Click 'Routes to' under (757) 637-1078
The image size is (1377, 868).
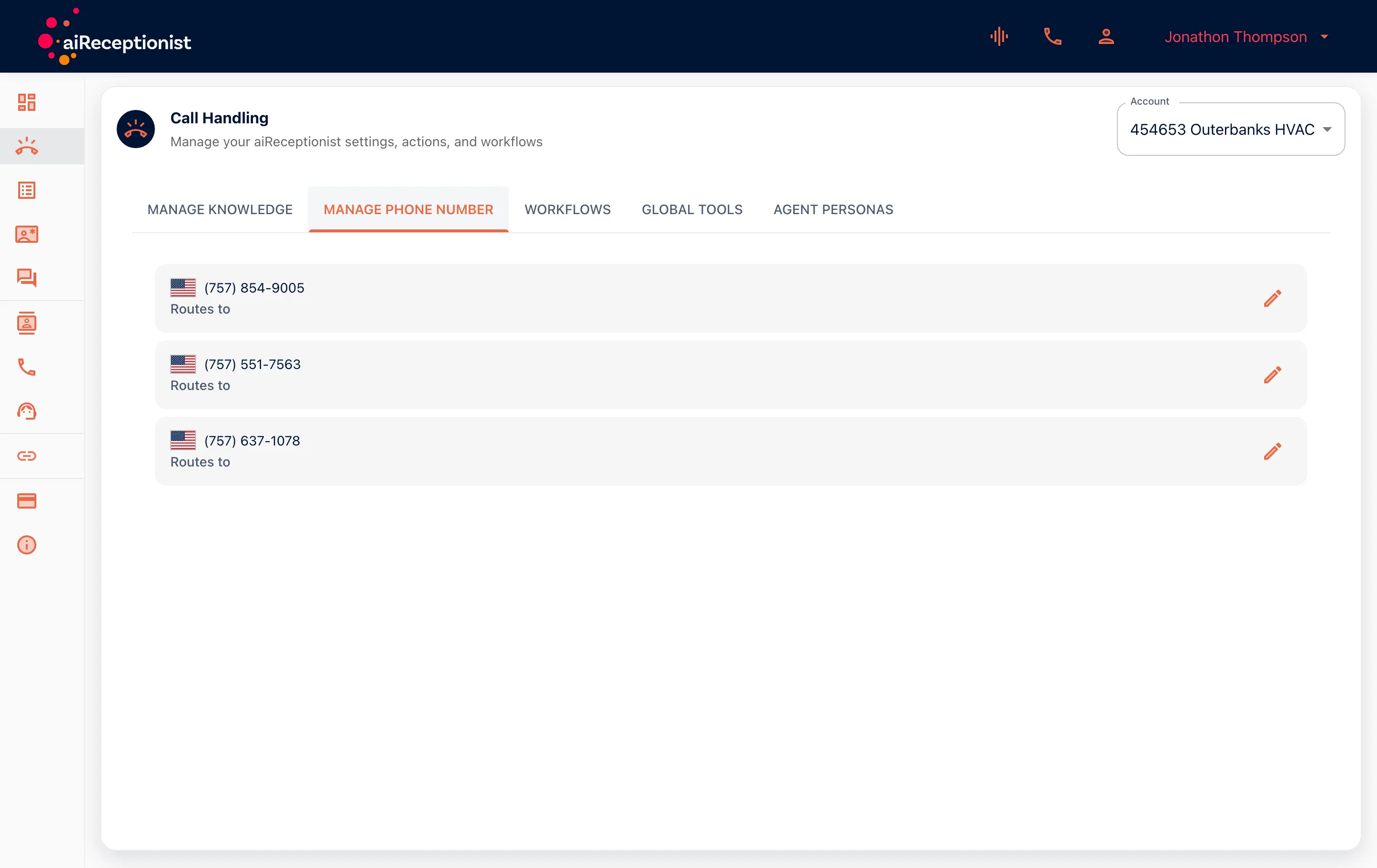pos(200,462)
